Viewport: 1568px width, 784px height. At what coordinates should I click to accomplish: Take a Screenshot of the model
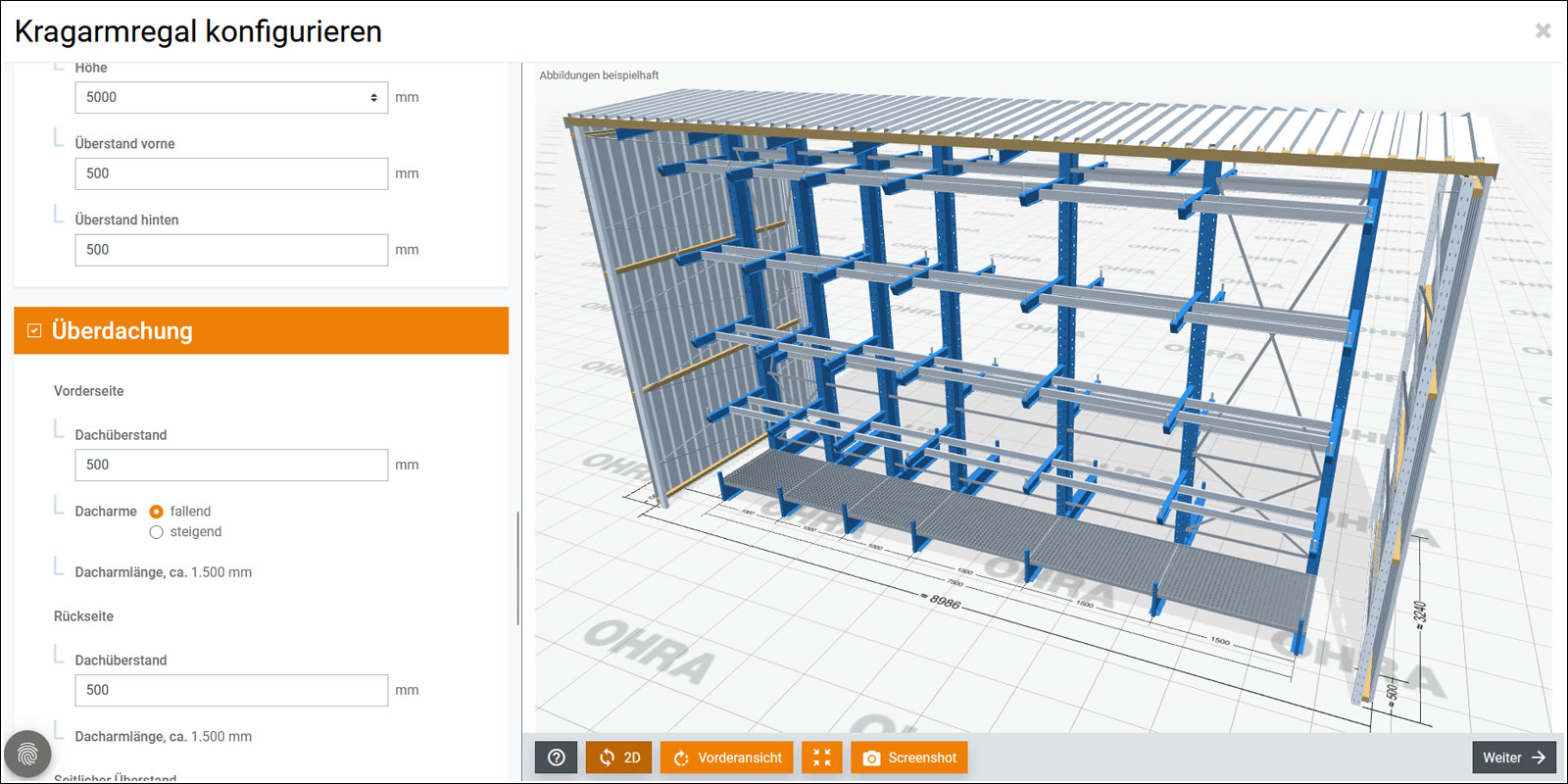click(x=909, y=758)
